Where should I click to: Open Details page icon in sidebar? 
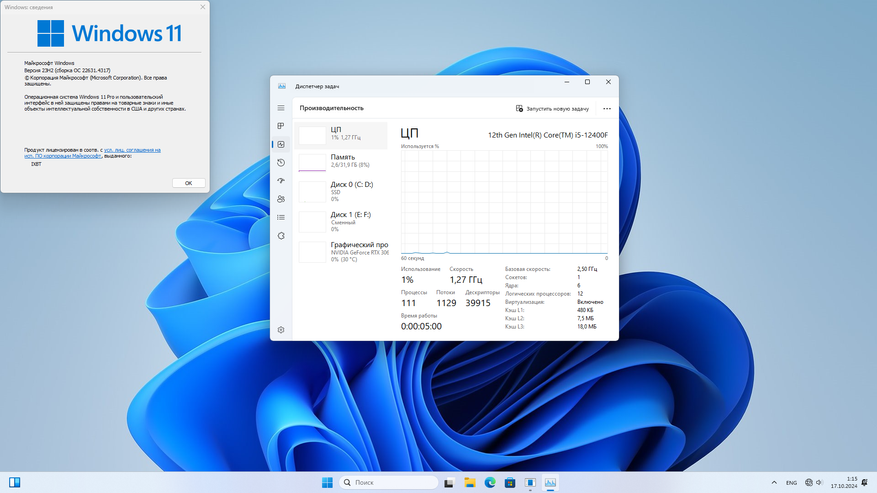(x=281, y=217)
